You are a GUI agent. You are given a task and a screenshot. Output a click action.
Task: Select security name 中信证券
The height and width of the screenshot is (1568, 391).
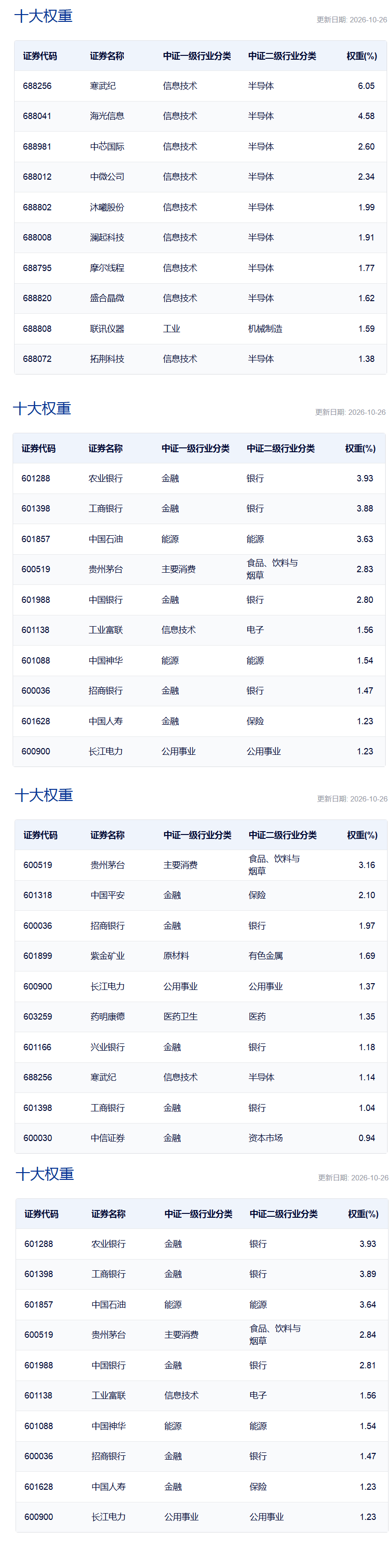(108, 1138)
